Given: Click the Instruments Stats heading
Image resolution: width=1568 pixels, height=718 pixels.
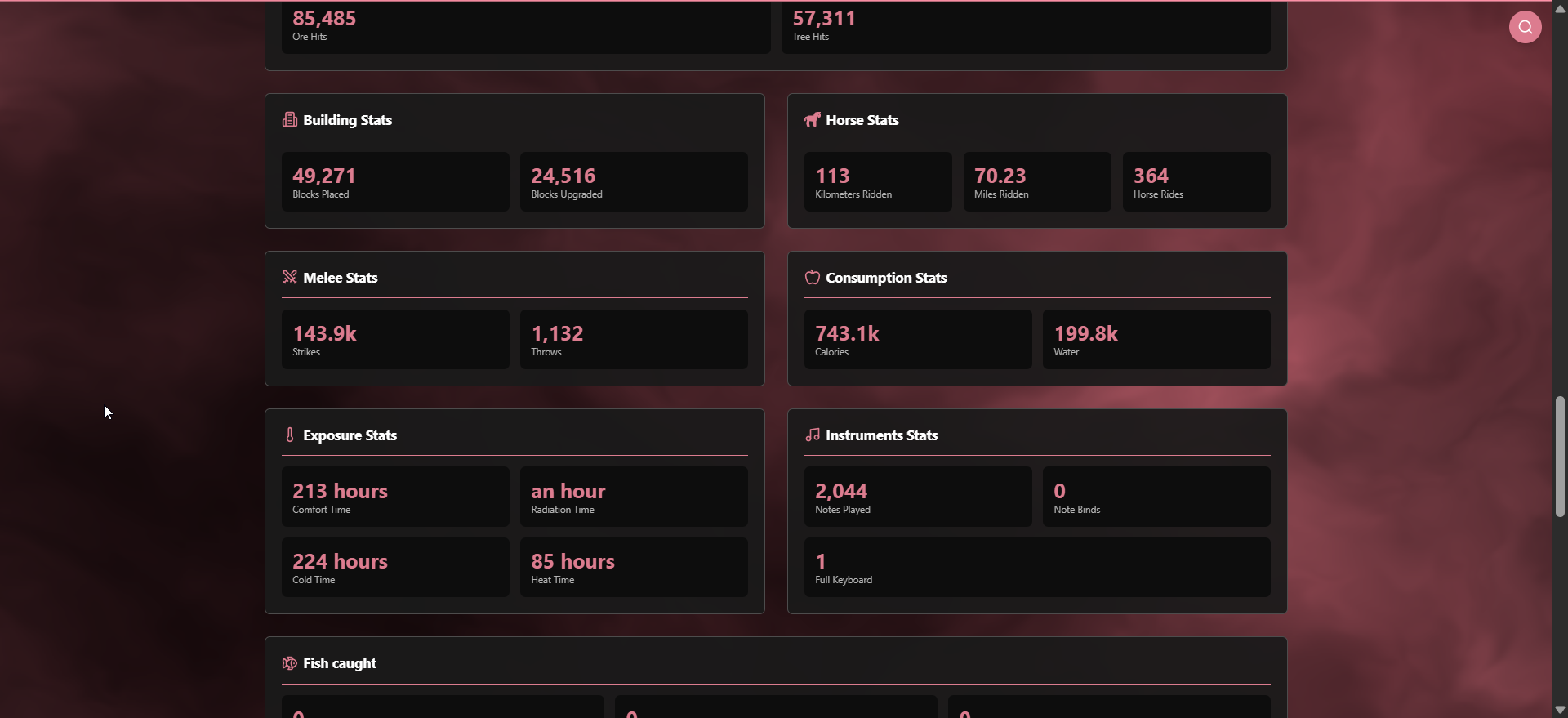Looking at the screenshot, I should (x=882, y=435).
